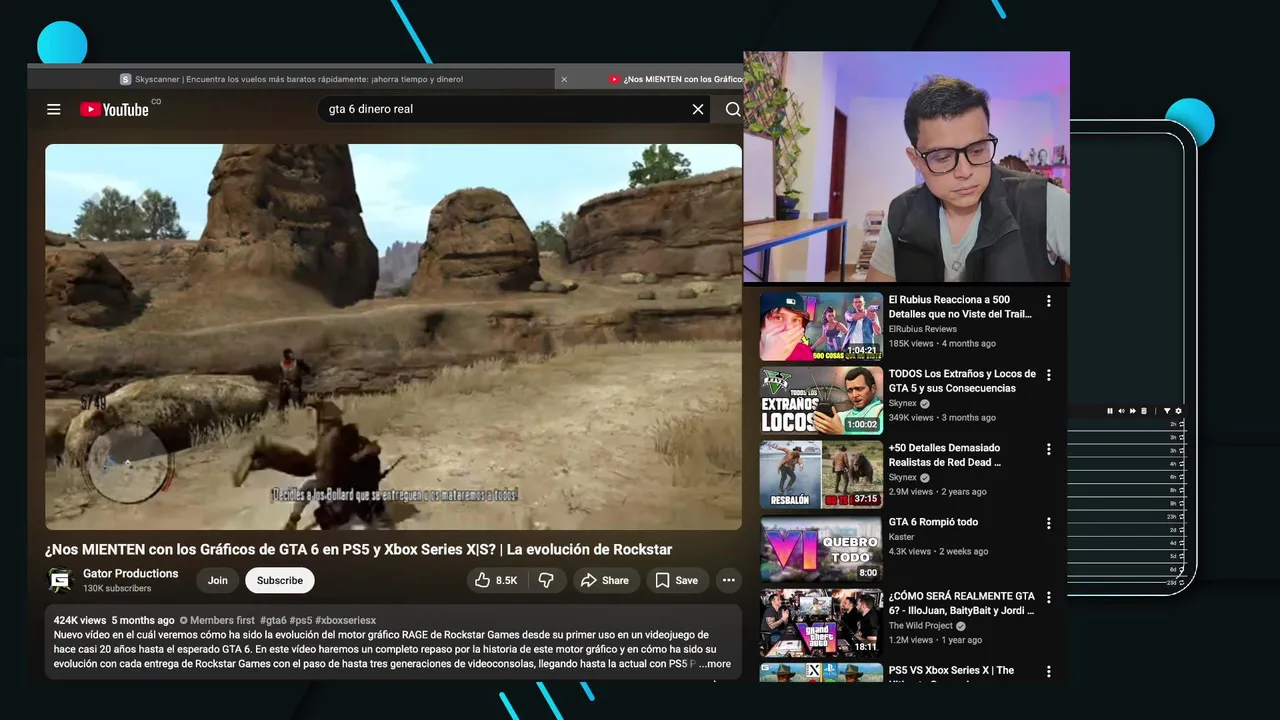1280x720 pixels.
Task: Switch to the Skyscanner browser tab
Action: point(291,79)
